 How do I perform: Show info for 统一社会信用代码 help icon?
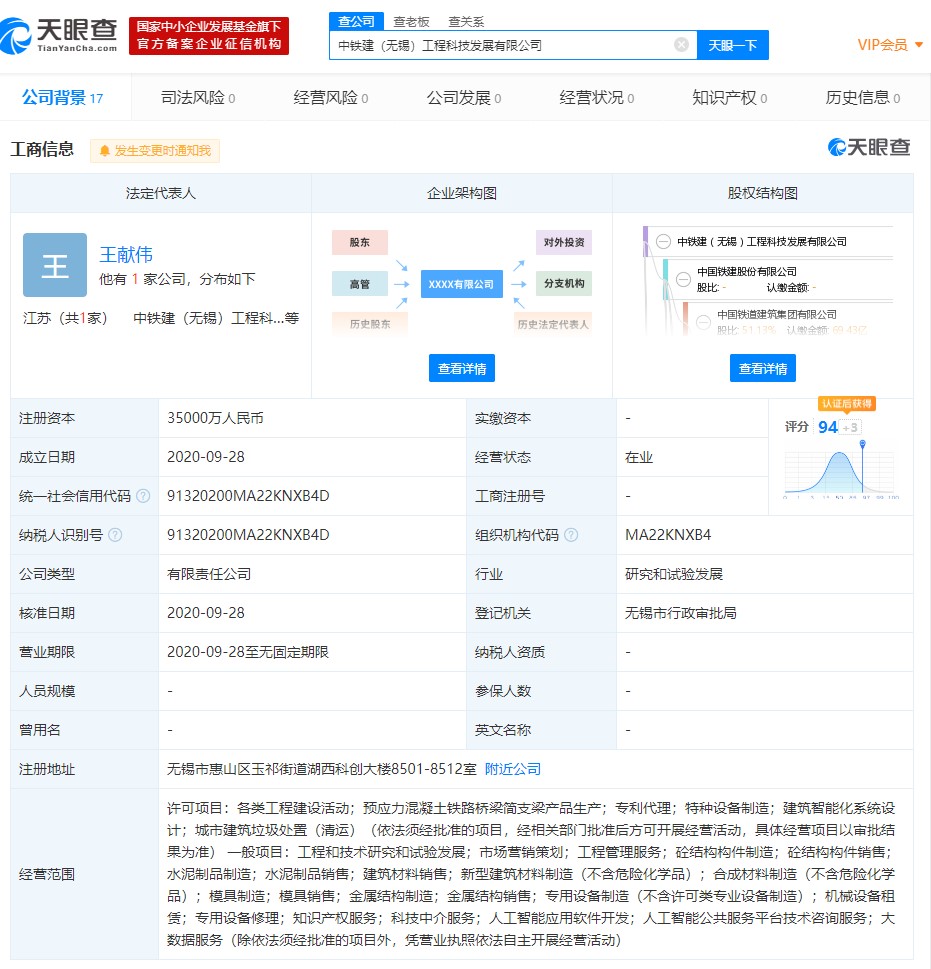coord(143,496)
